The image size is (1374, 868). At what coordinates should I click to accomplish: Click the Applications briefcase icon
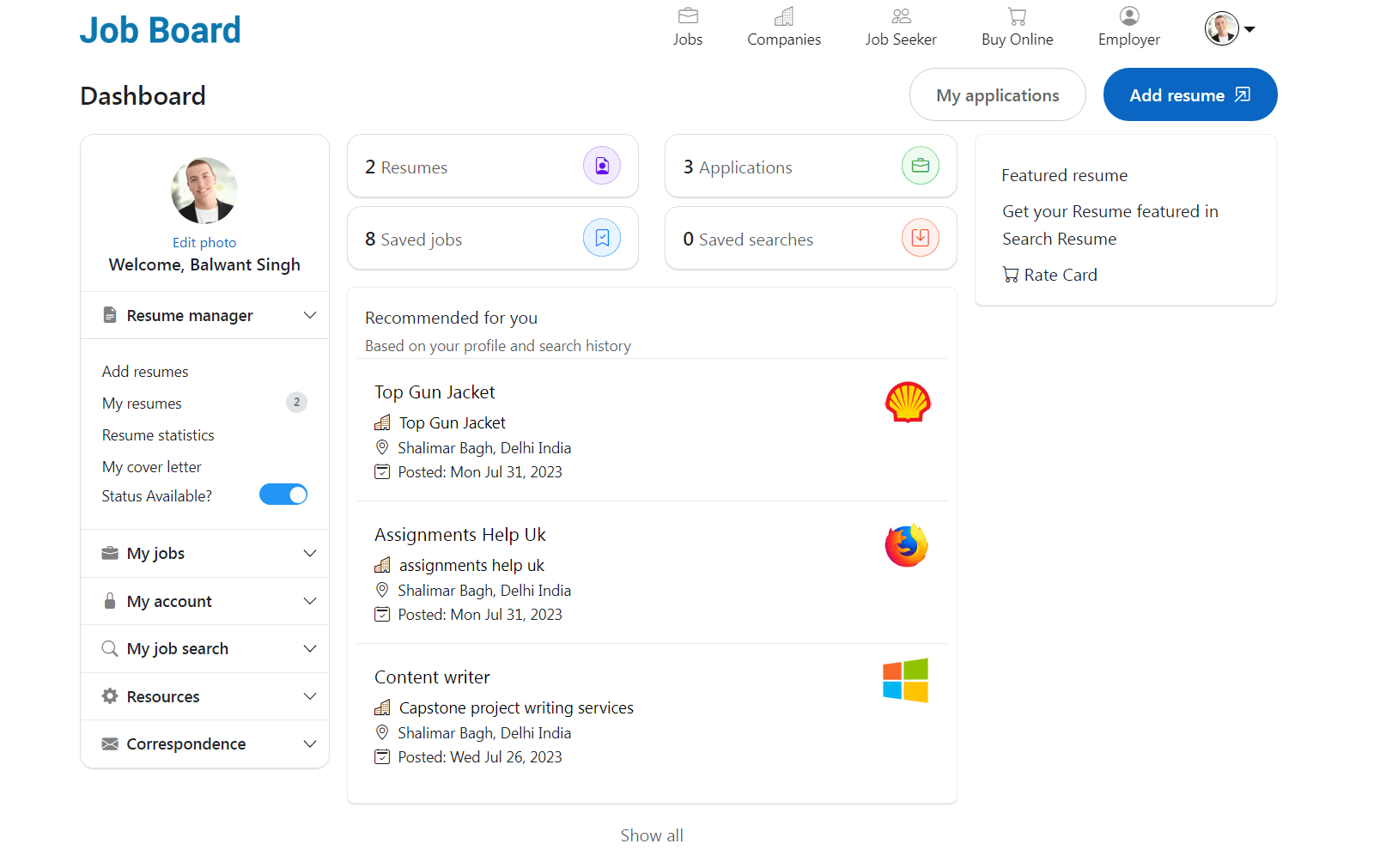point(920,165)
